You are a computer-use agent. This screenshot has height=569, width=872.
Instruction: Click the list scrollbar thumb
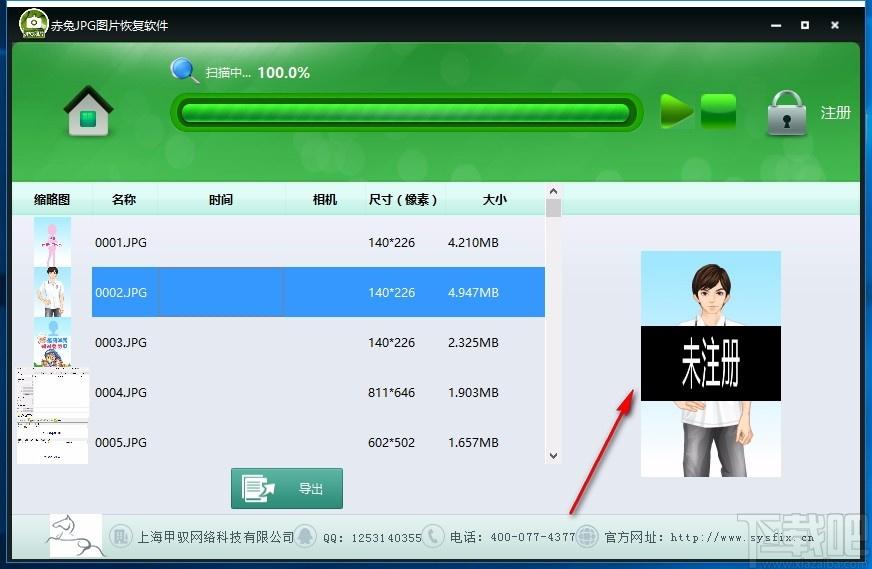553,208
